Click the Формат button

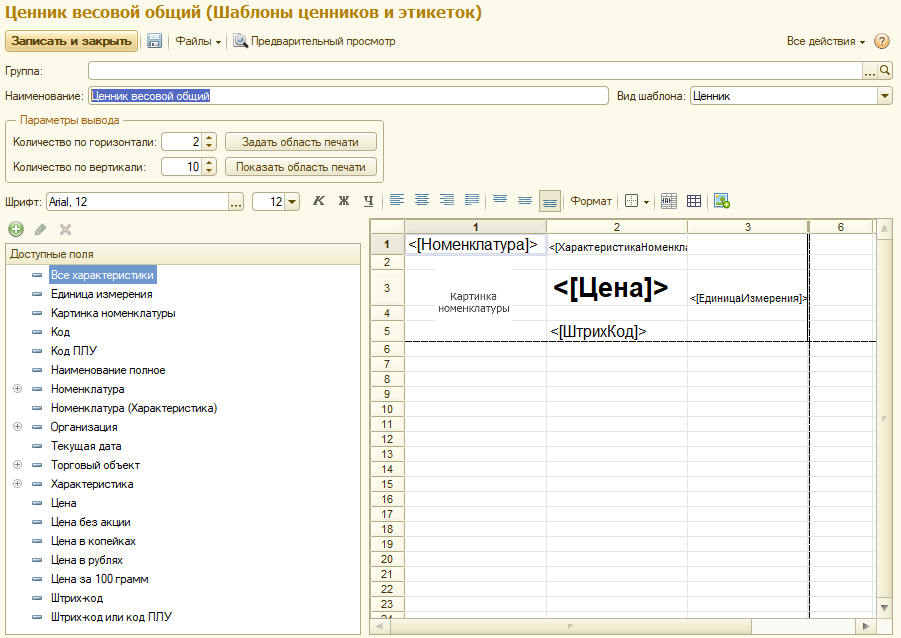coord(591,201)
